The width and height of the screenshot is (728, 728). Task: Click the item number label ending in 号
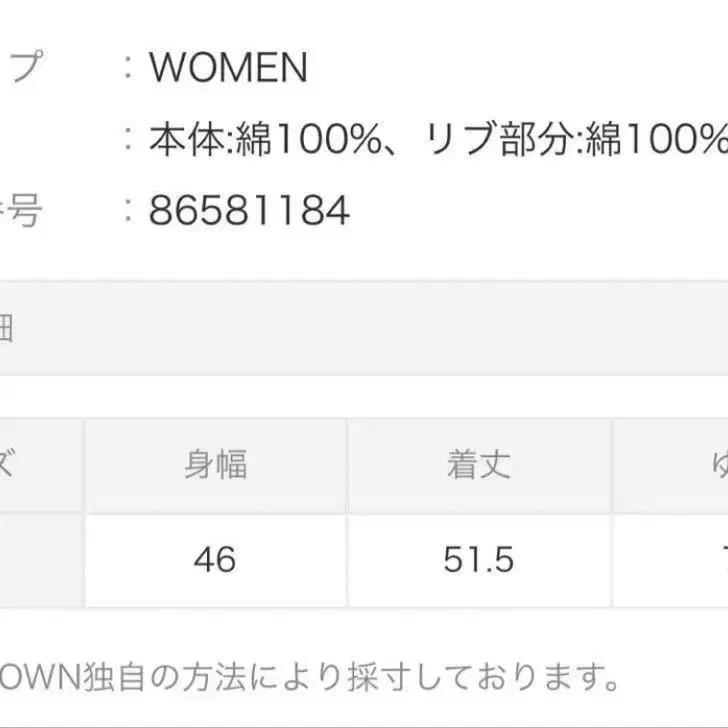pos(22,211)
